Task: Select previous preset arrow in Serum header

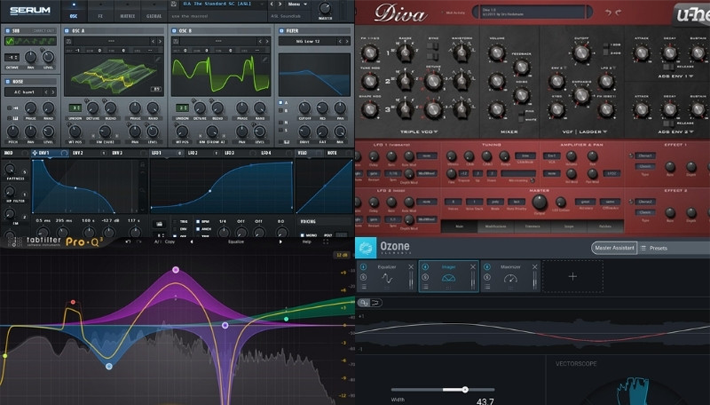Action: [x=272, y=4]
